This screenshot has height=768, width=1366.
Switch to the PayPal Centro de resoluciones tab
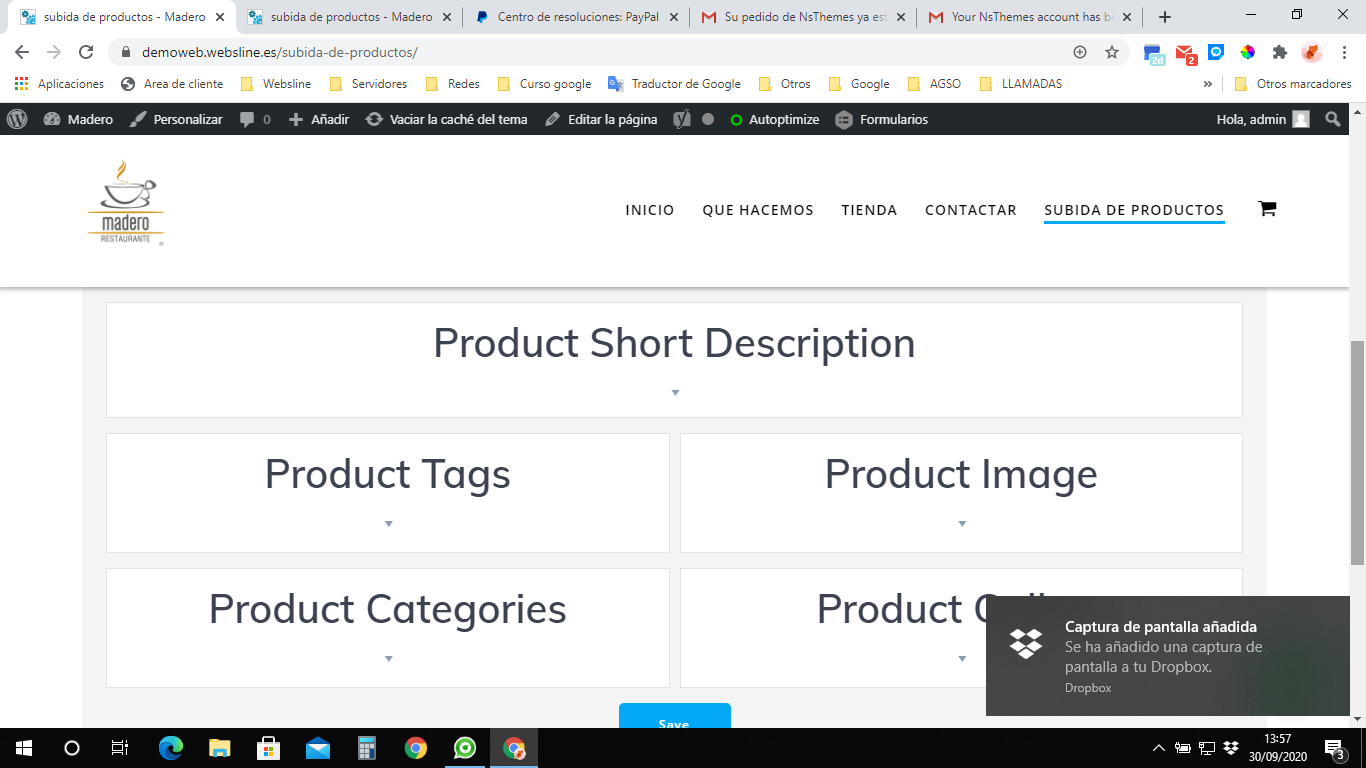[575, 17]
